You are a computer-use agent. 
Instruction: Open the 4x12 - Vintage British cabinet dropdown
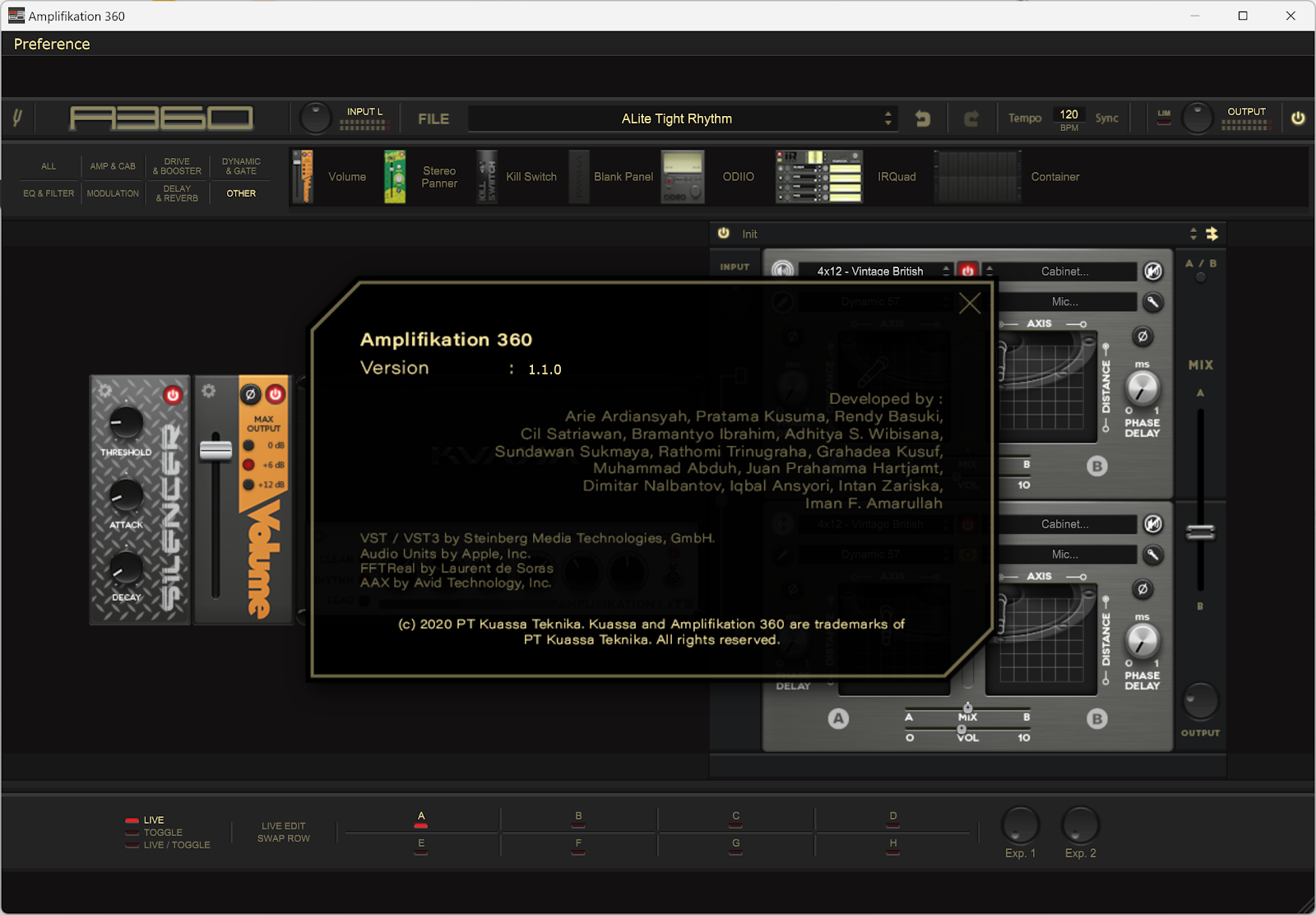coord(870,271)
